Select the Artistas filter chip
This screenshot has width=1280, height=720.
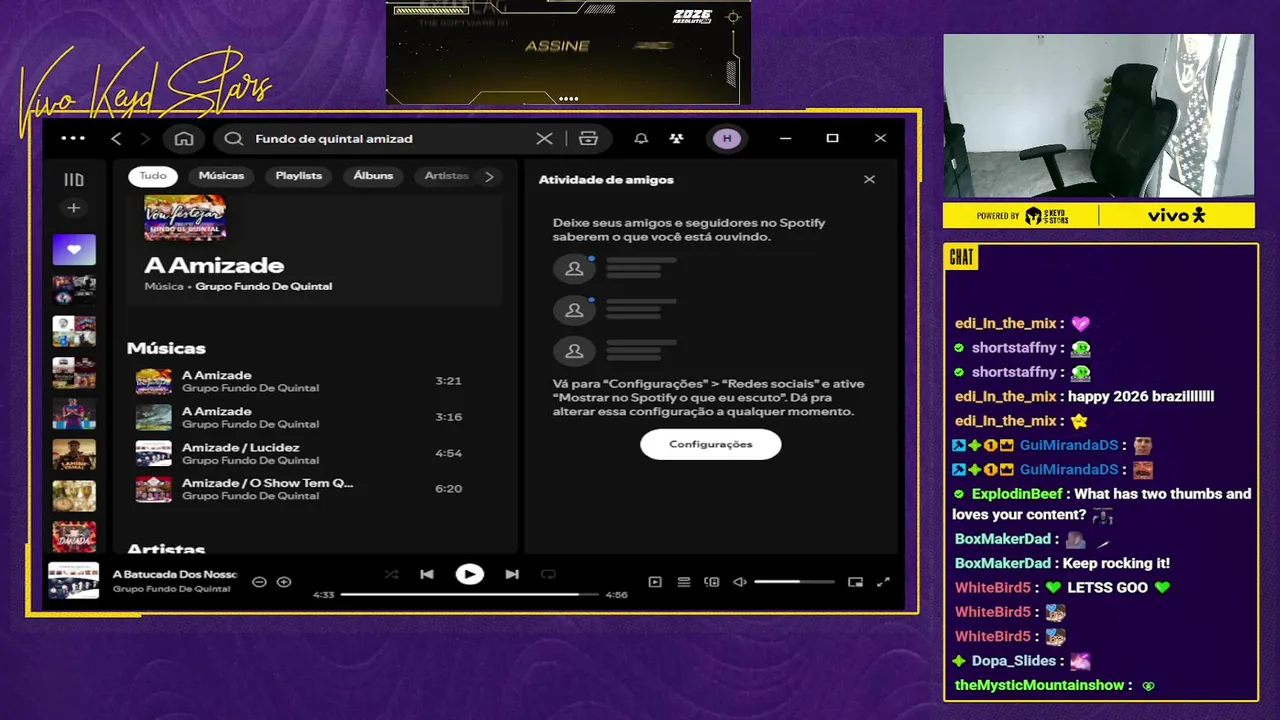(x=446, y=176)
